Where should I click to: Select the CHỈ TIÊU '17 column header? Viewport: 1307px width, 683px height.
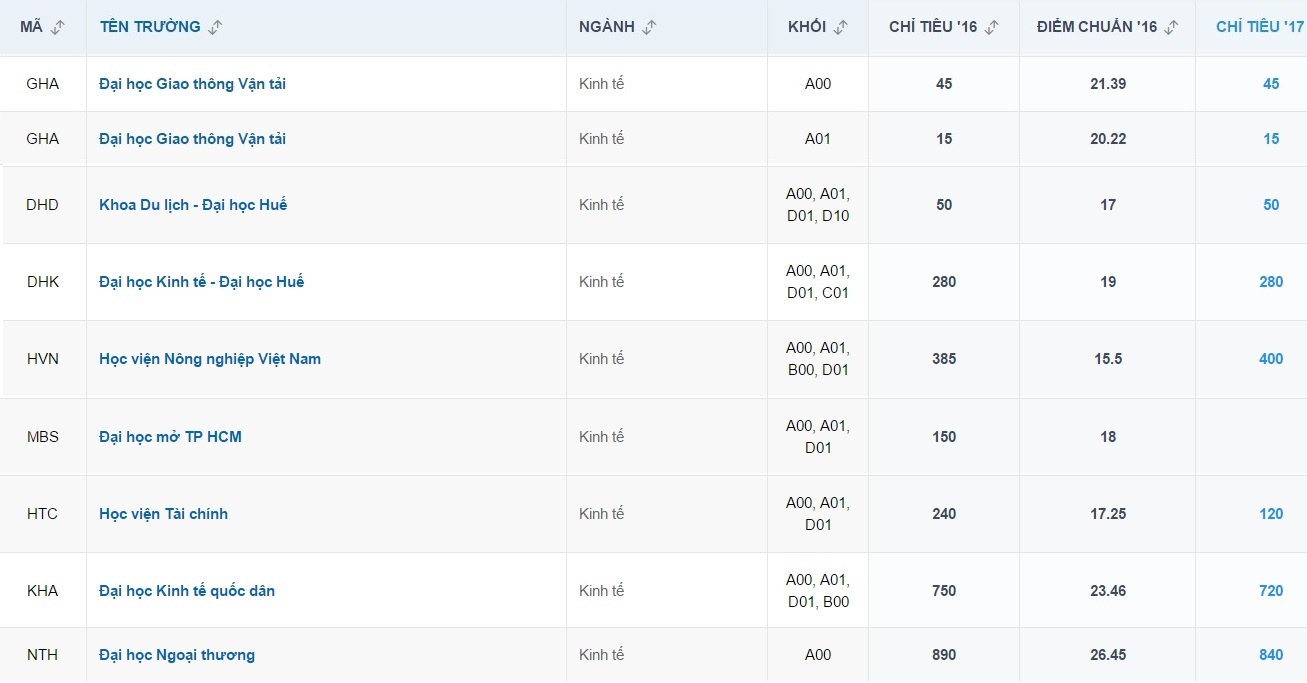tap(1259, 27)
